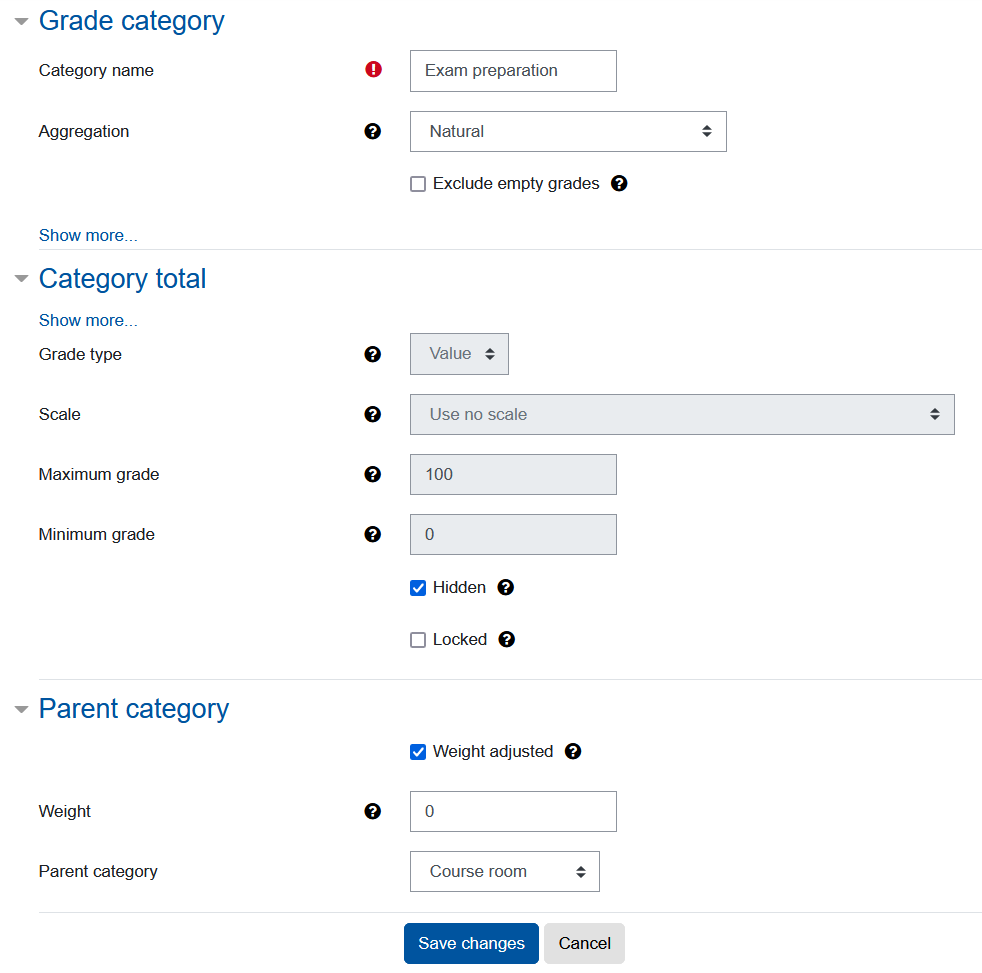This screenshot has height=973, width=982.
Task: Open help icon next to Weight adjusted
Action: tap(573, 751)
